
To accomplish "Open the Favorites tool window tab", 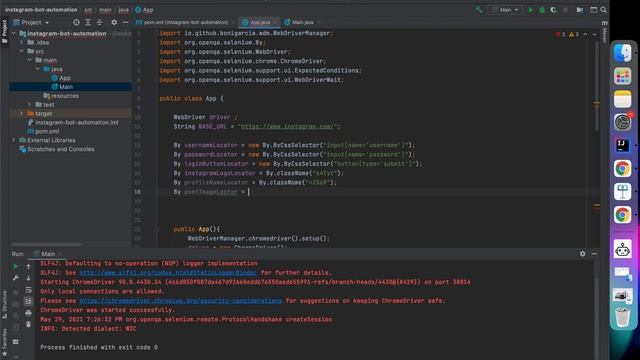I will pos(5,342).
